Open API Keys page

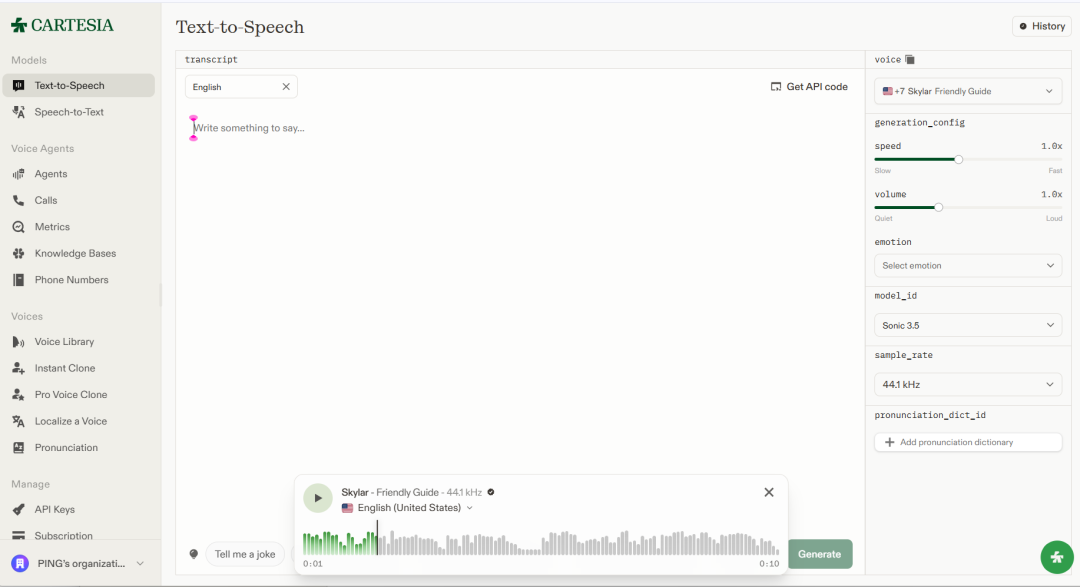pos(79,509)
